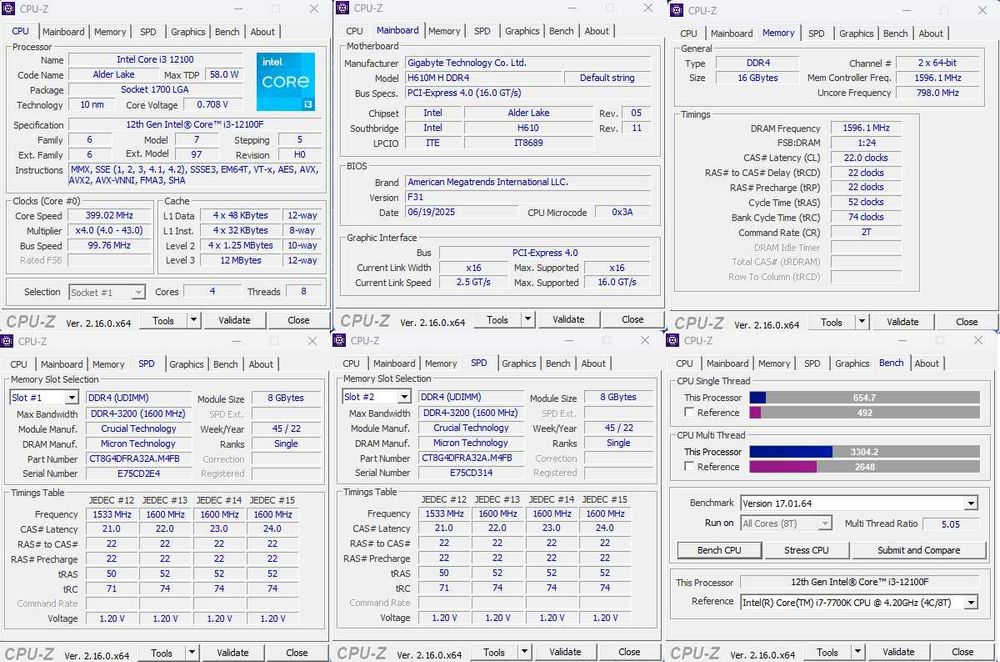Expand Tools arrow in the Slot #2 window

[524, 652]
